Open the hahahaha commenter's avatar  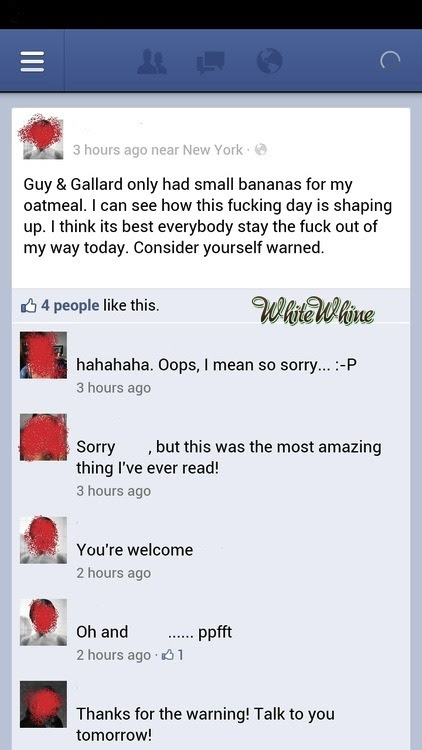coord(44,355)
